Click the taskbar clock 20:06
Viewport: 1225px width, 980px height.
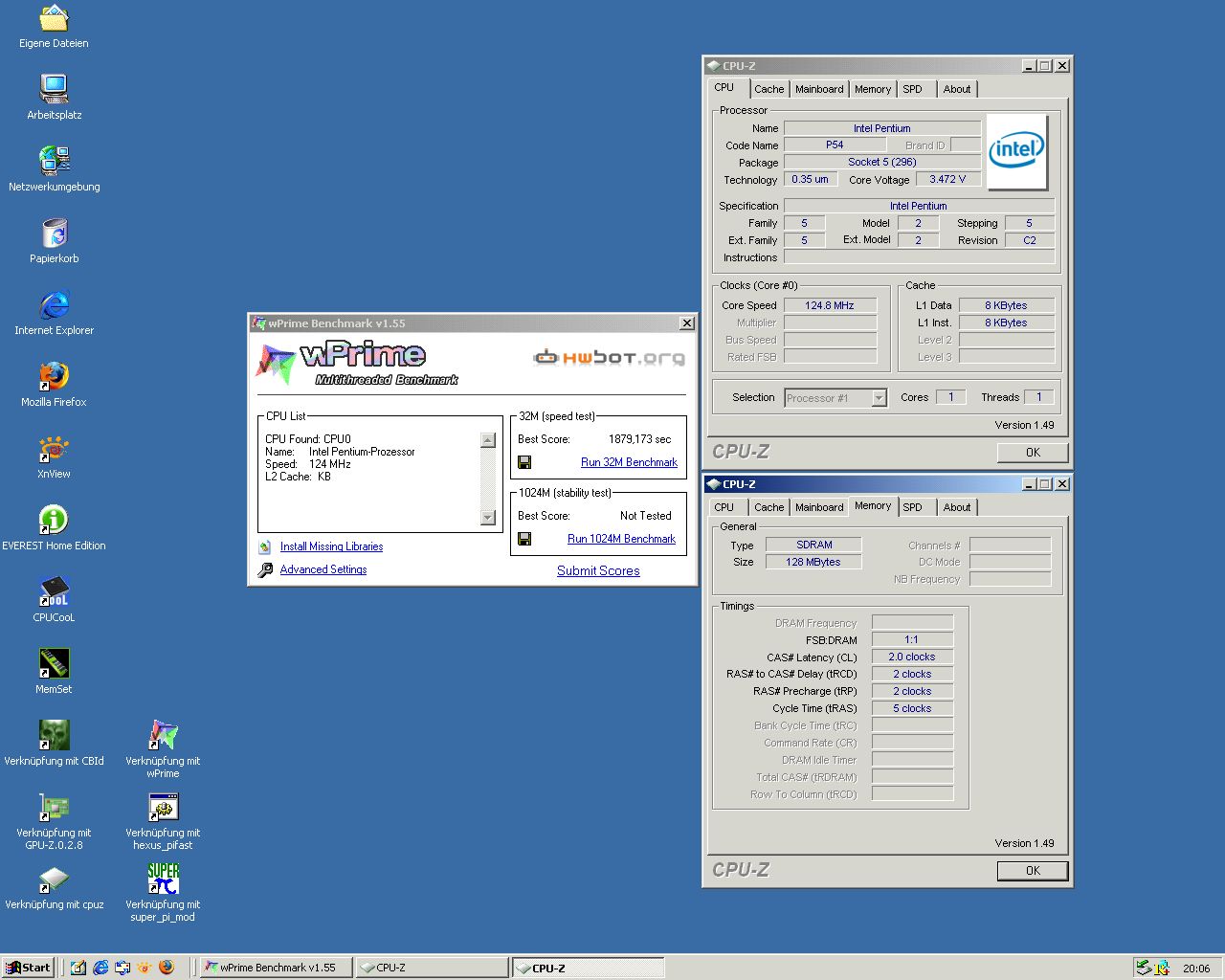pos(1196,969)
